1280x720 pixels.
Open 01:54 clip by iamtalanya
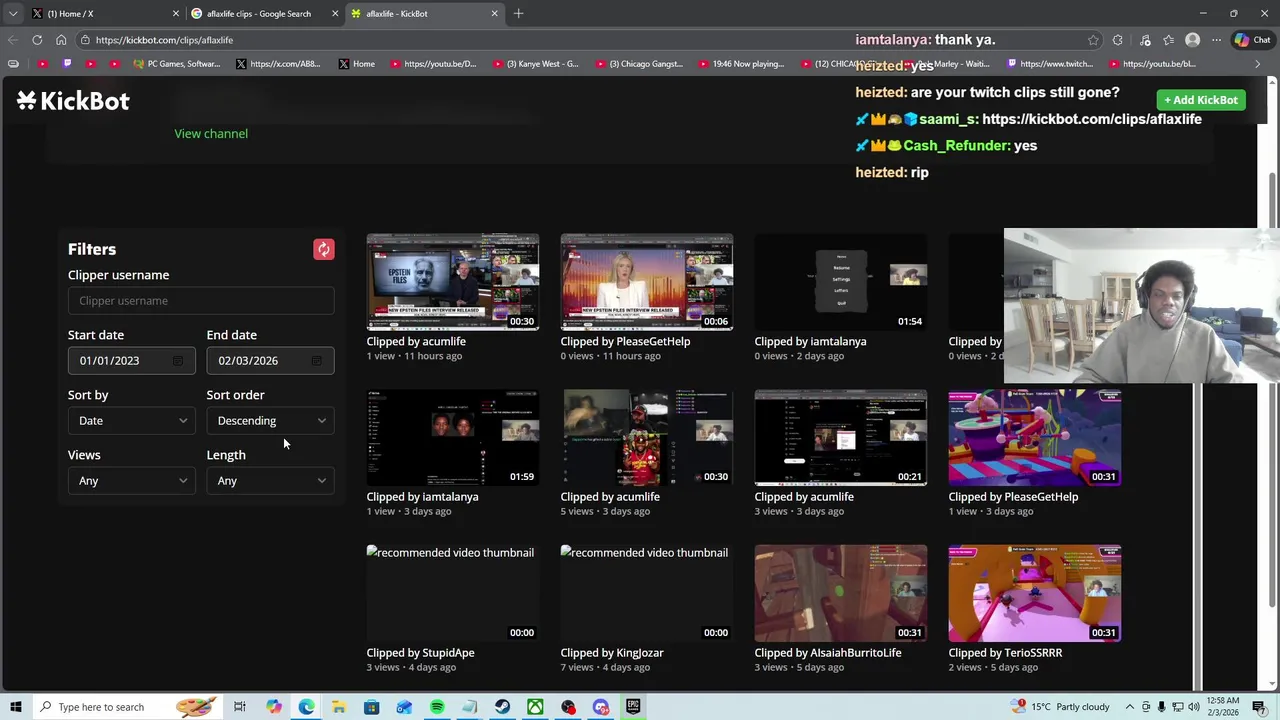point(841,282)
